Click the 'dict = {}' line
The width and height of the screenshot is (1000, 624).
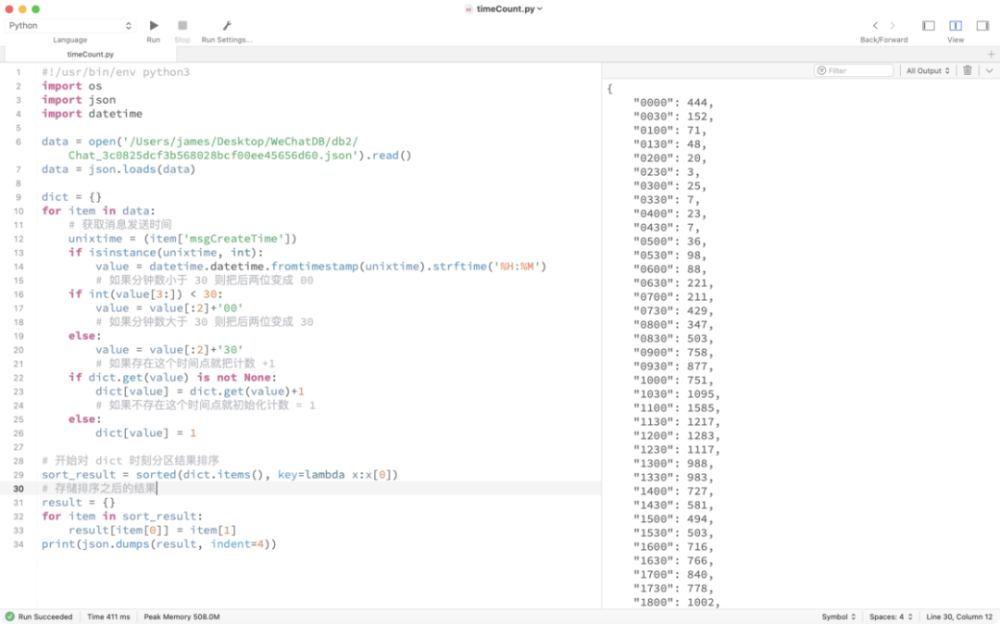(71, 197)
